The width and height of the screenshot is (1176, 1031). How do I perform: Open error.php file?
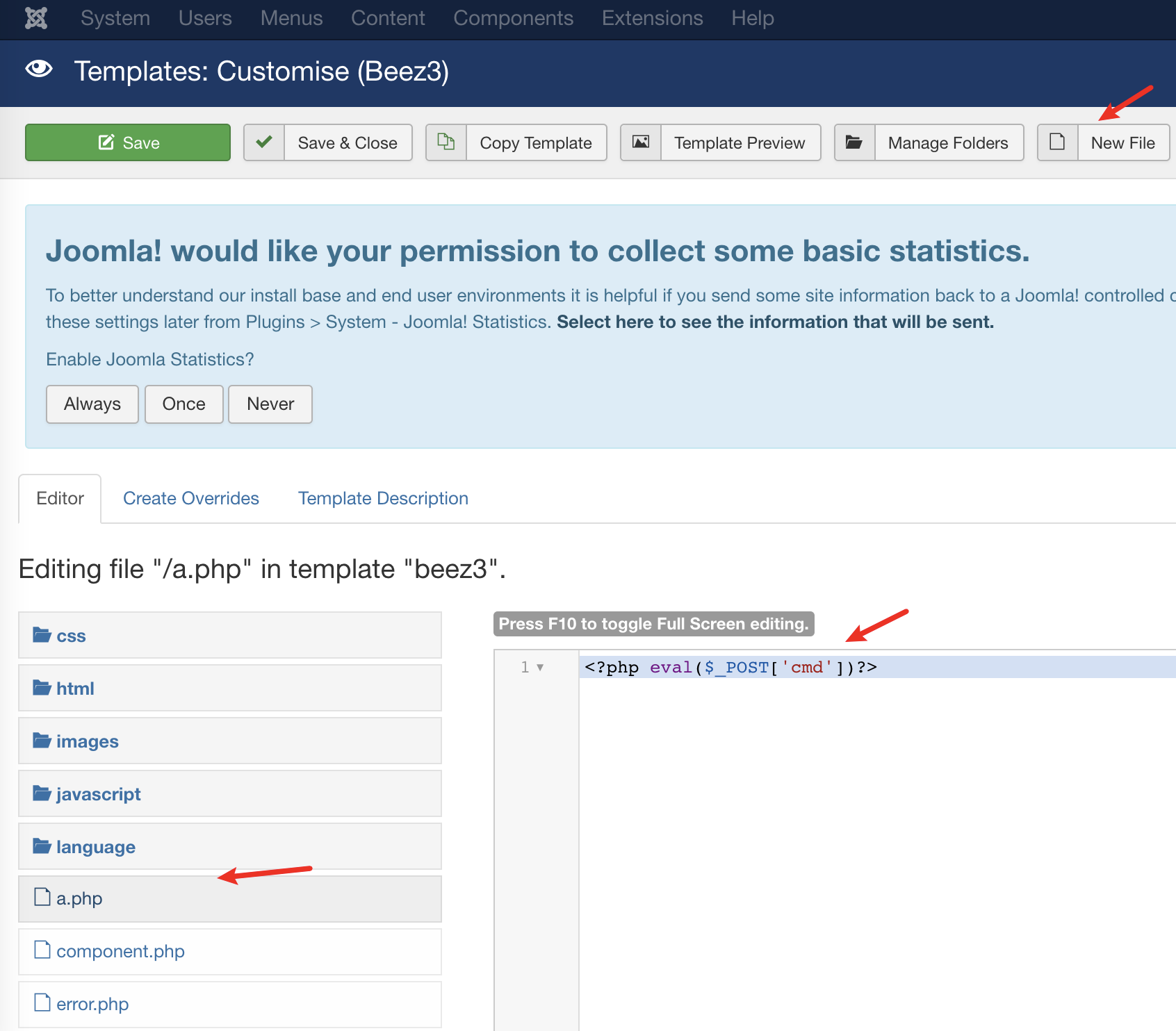tap(230, 1004)
